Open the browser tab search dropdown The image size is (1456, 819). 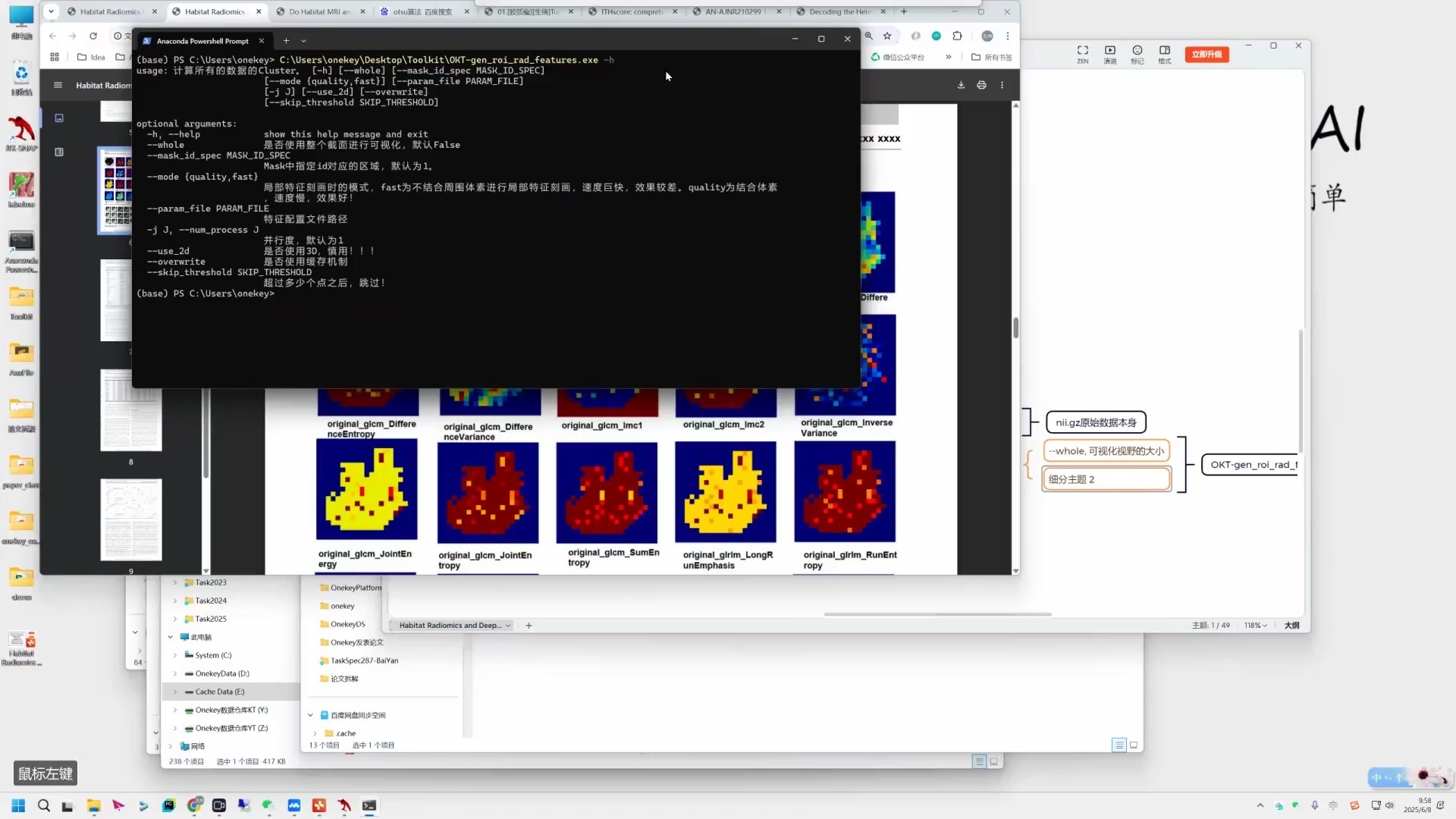click(x=51, y=11)
